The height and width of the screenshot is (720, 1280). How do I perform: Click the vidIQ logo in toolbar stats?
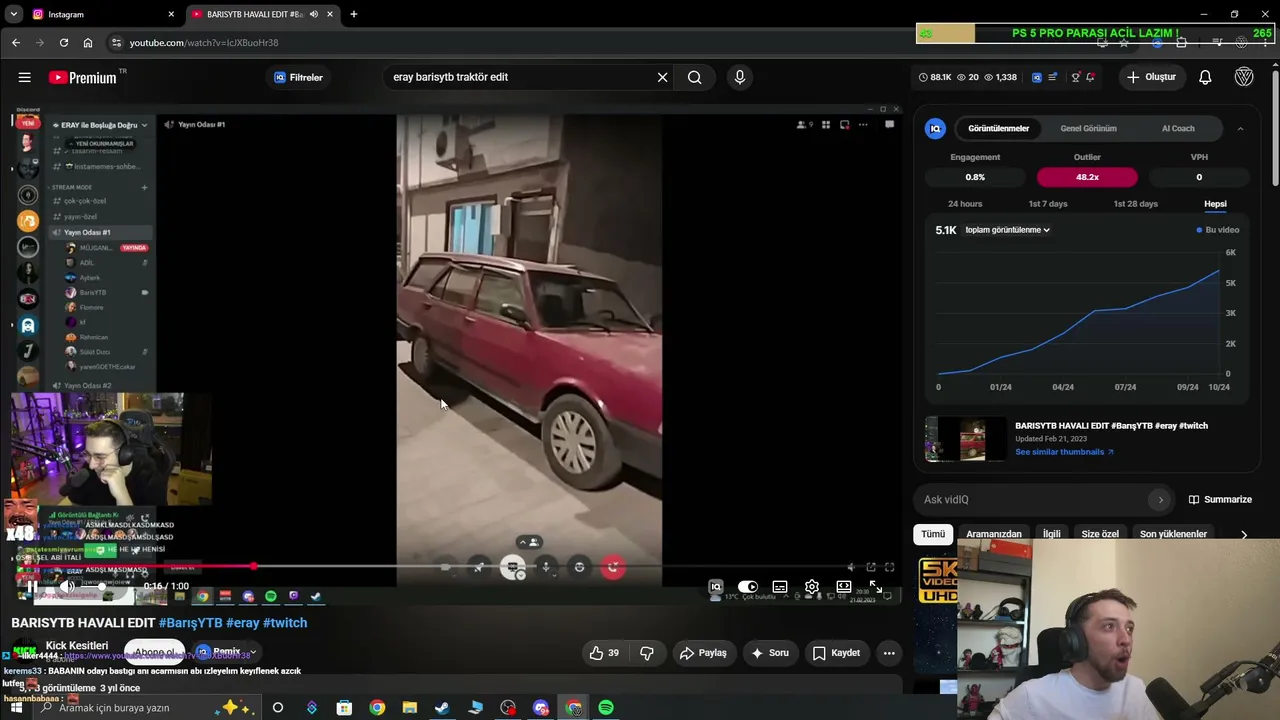pyautogui.click(x=1037, y=77)
